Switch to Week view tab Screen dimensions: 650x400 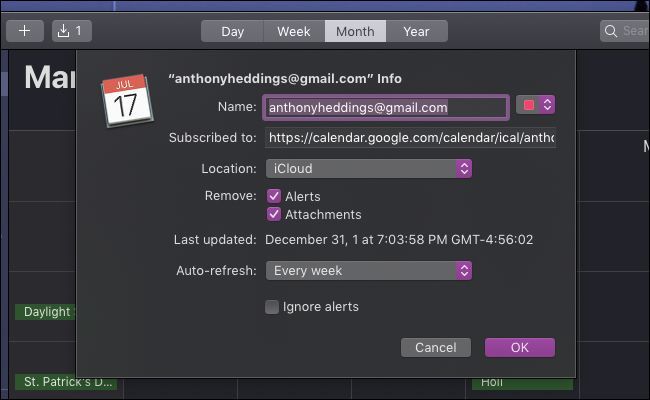point(293,31)
